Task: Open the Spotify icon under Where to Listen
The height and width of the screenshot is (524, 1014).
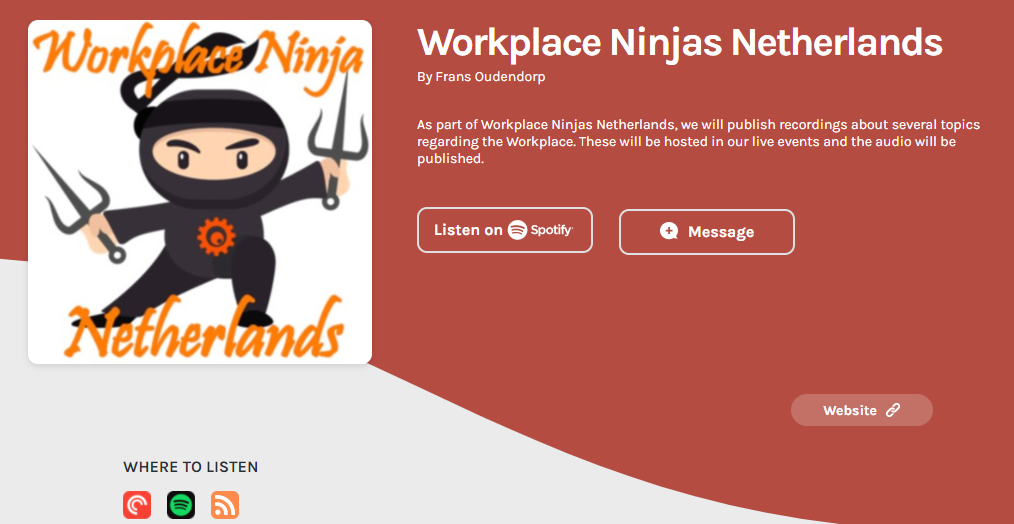Action: 181,505
